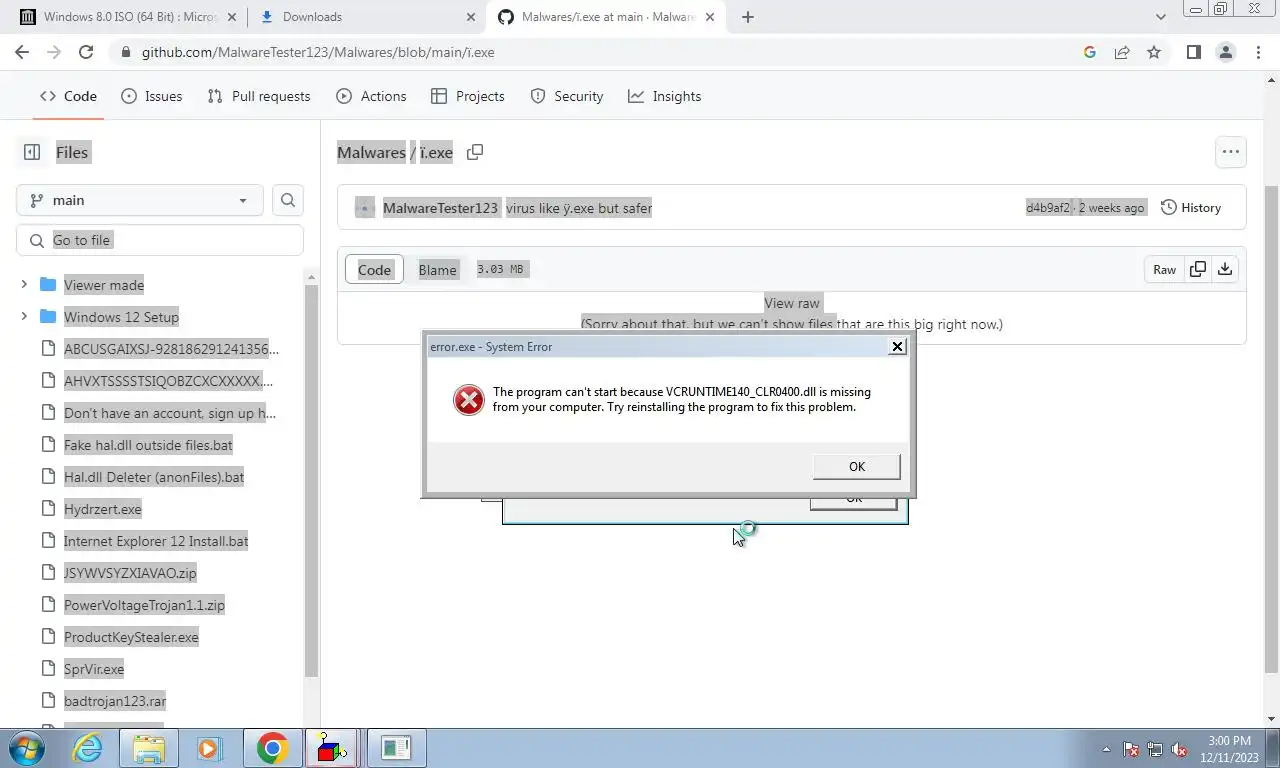Open the Issues tab
The width and height of the screenshot is (1280, 768).
[x=152, y=96]
